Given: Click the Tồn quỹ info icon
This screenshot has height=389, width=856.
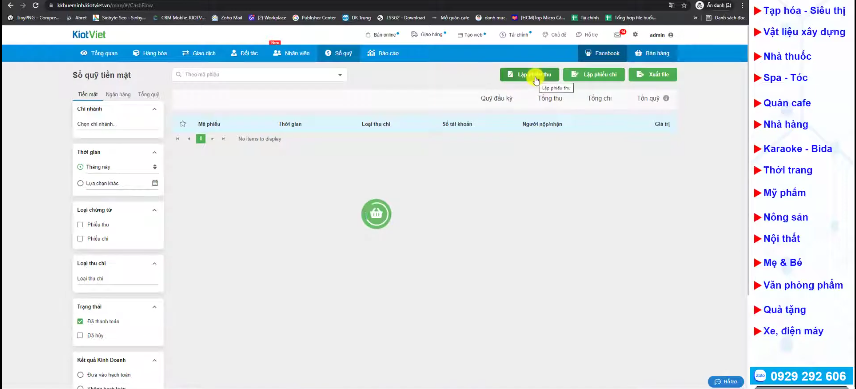Looking at the screenshot, I should pyautogui.click(x=666, y=99).
